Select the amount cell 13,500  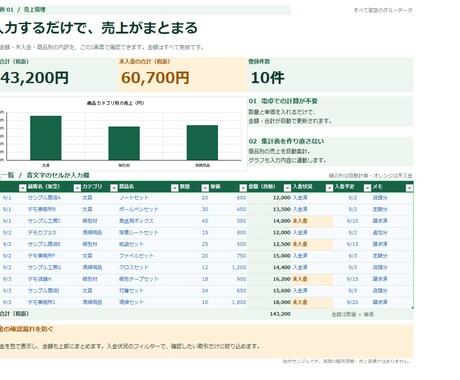click(282, 209)
